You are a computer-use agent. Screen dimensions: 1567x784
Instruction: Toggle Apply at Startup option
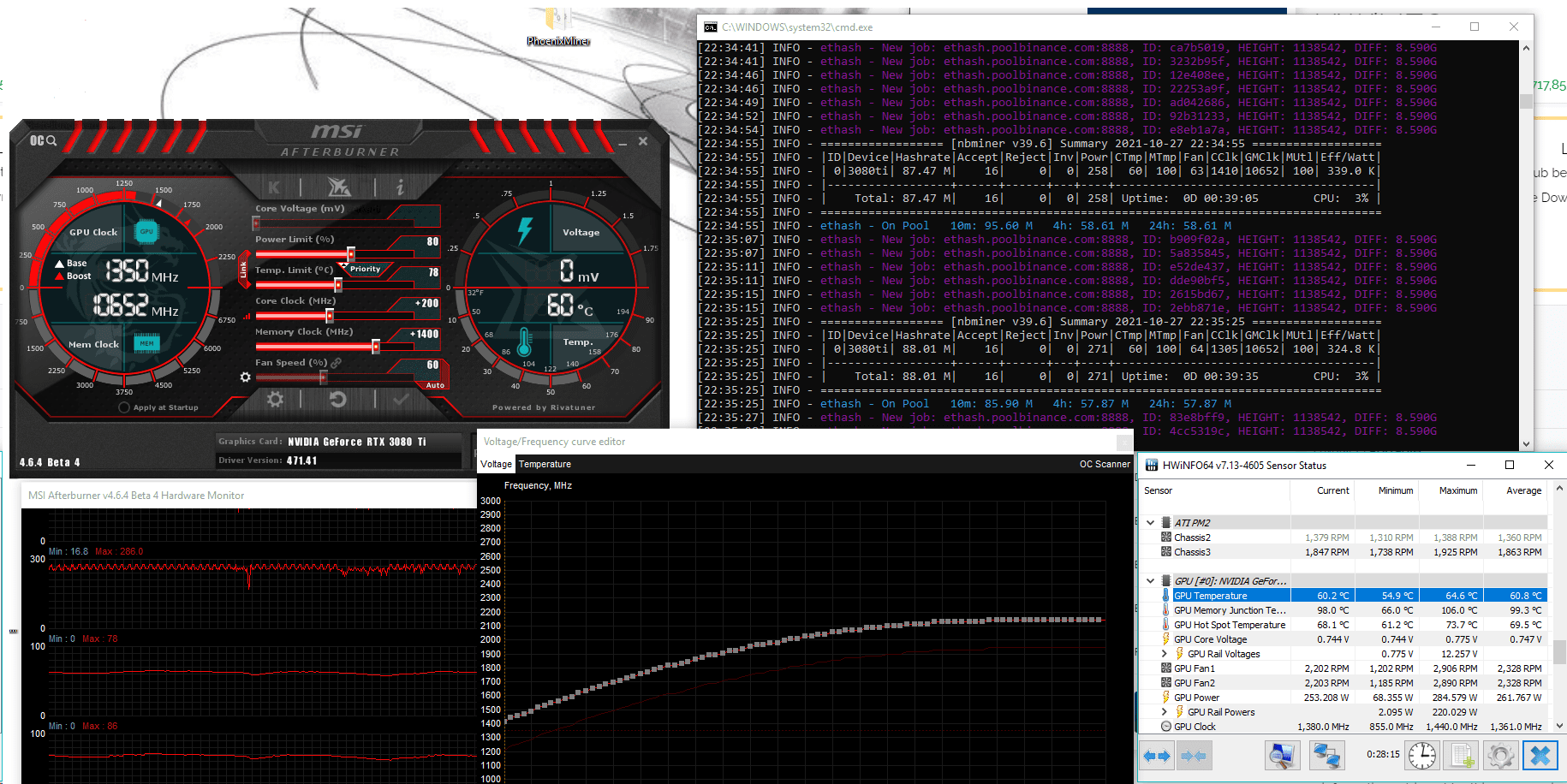click(125, 407)
